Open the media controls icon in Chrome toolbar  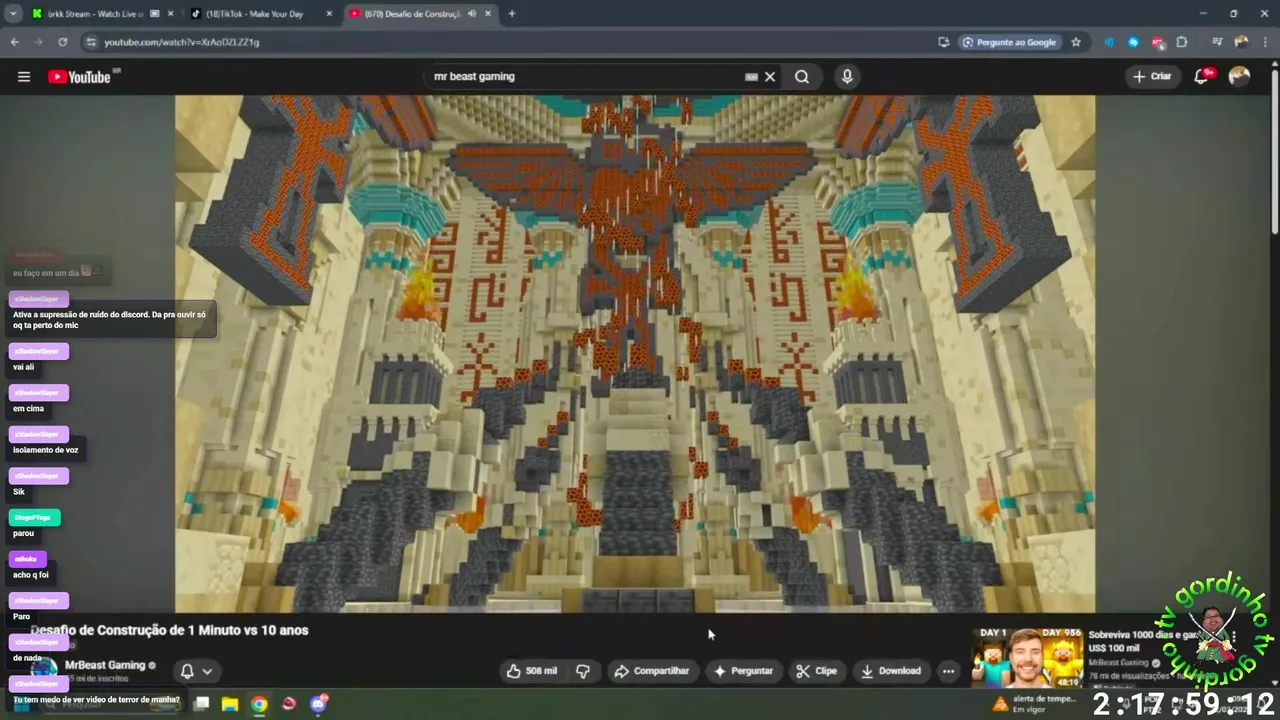(x=1217, y=42)
